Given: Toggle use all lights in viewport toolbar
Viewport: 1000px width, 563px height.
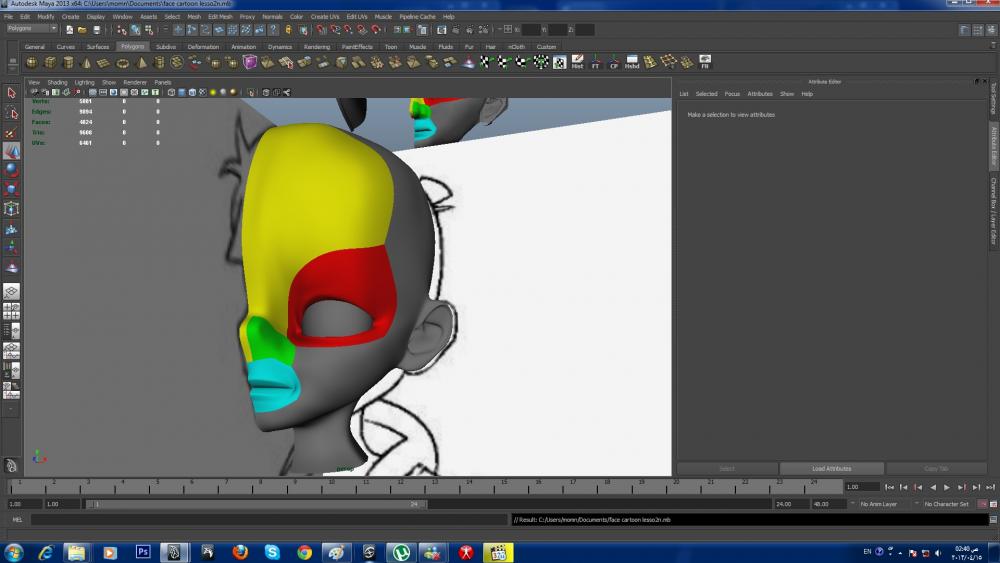Looking at the screenshot, I should [x=214, y=92].
